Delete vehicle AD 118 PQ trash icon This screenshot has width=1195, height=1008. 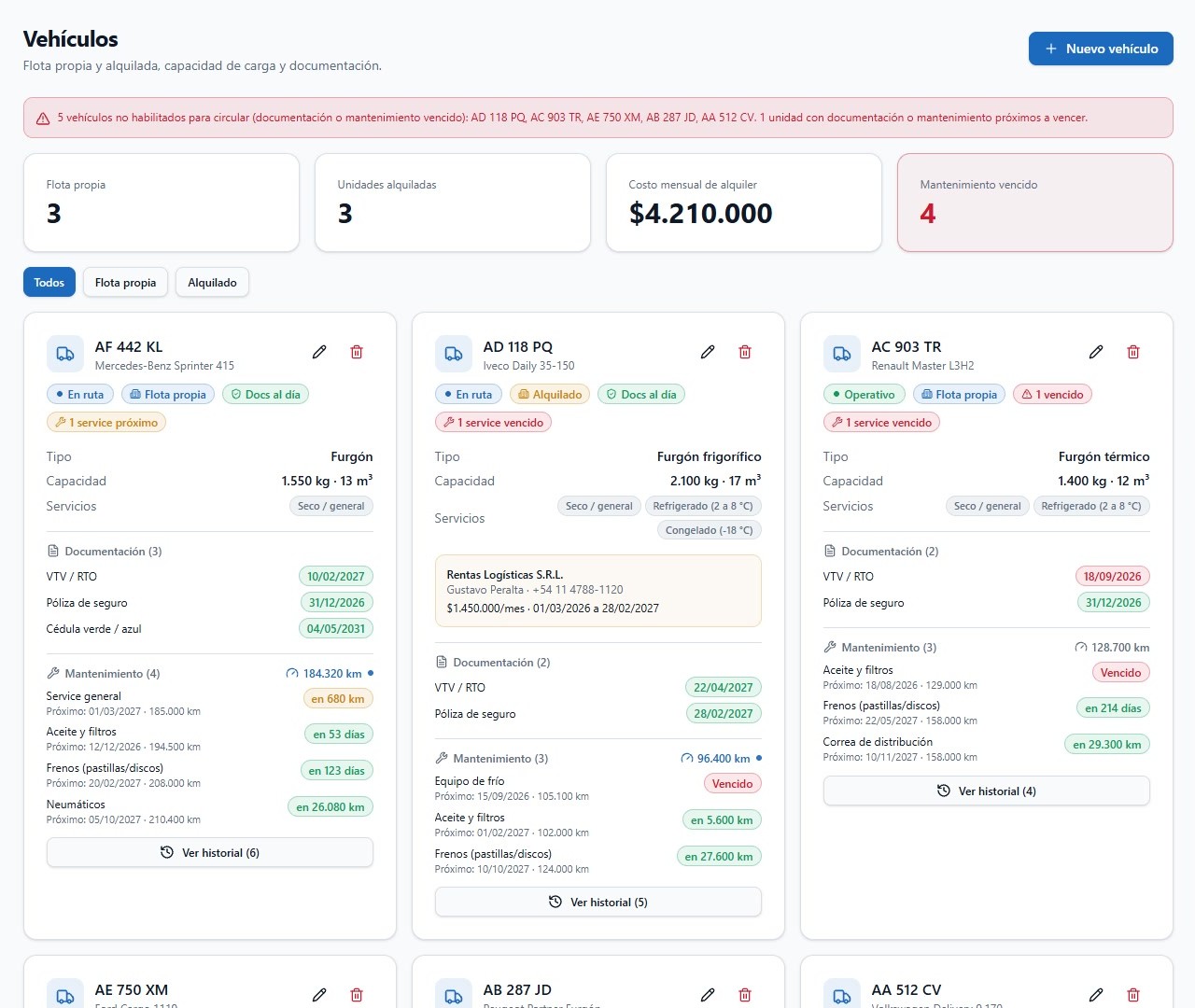pyautogui.click(x=745, y=352)
